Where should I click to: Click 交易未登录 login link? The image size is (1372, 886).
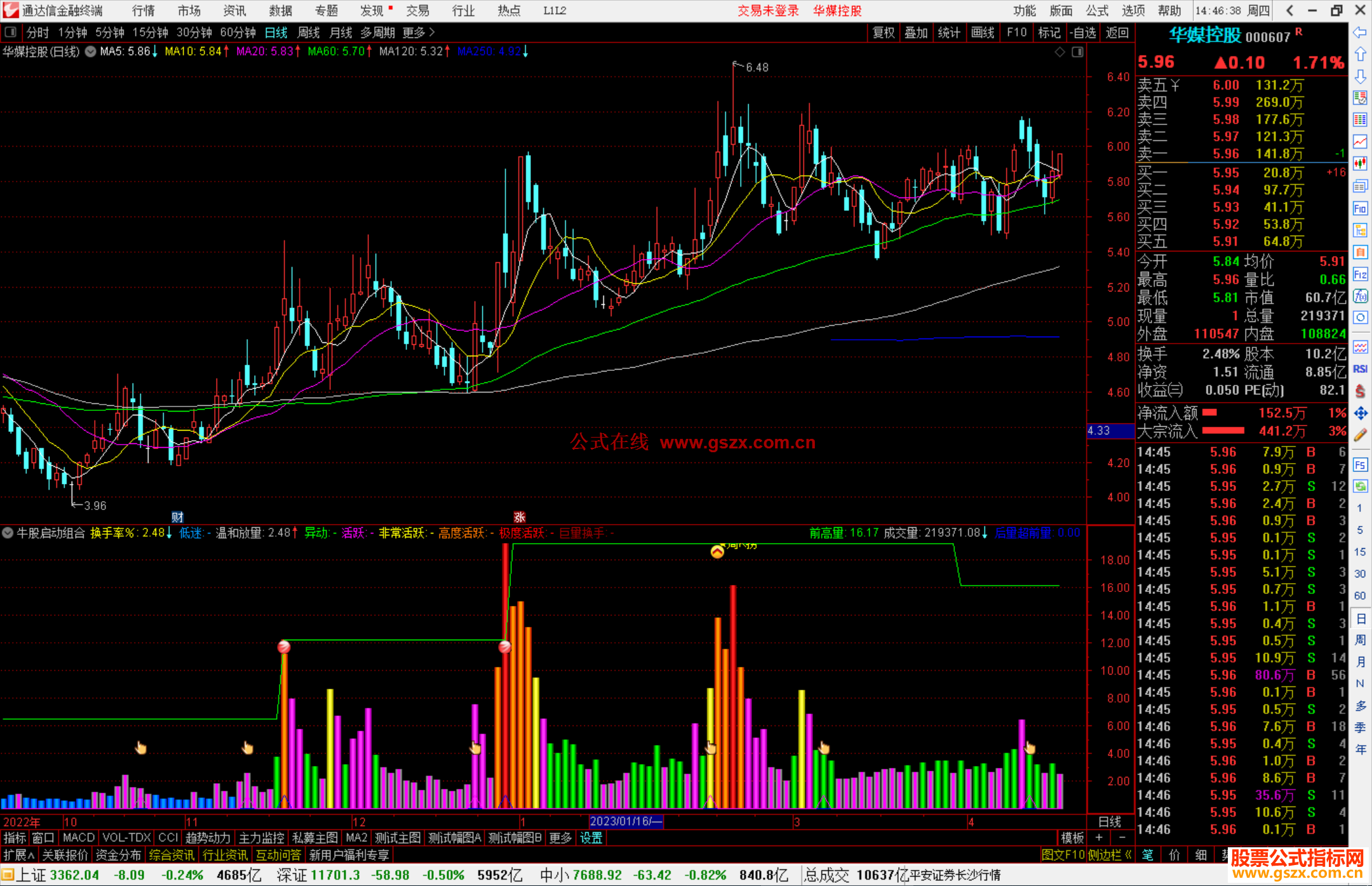(x=767, y=11)
